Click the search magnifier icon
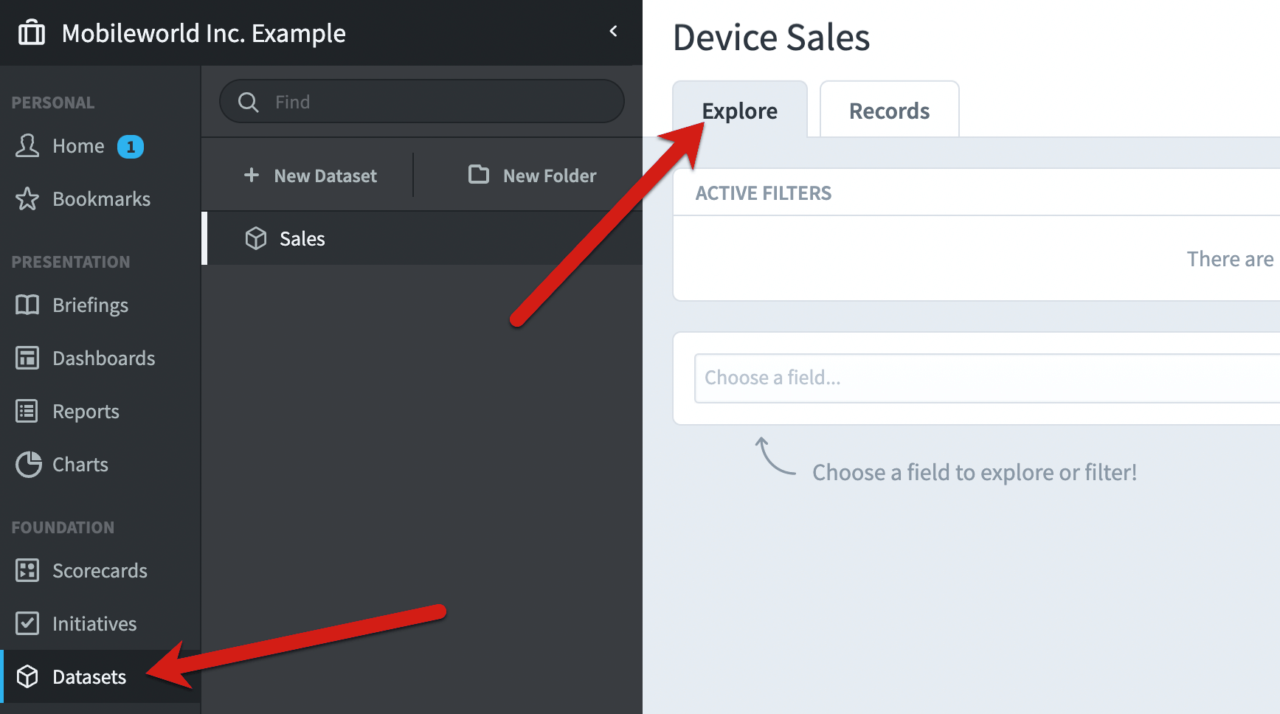The width and height of the screenshot is (1280, 714). point(247,102)
